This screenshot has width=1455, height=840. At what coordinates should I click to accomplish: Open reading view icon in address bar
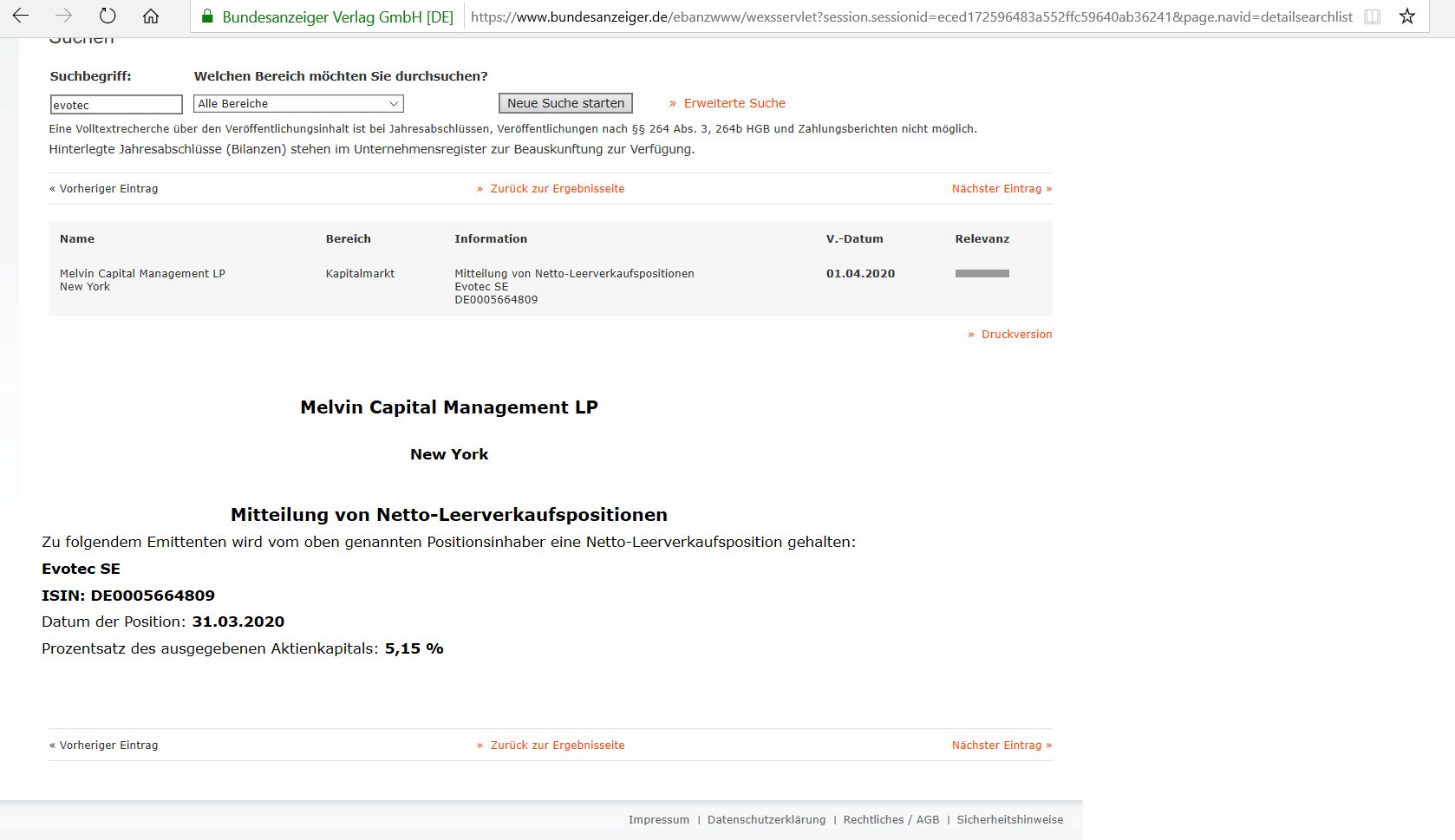click(1372, 16)
